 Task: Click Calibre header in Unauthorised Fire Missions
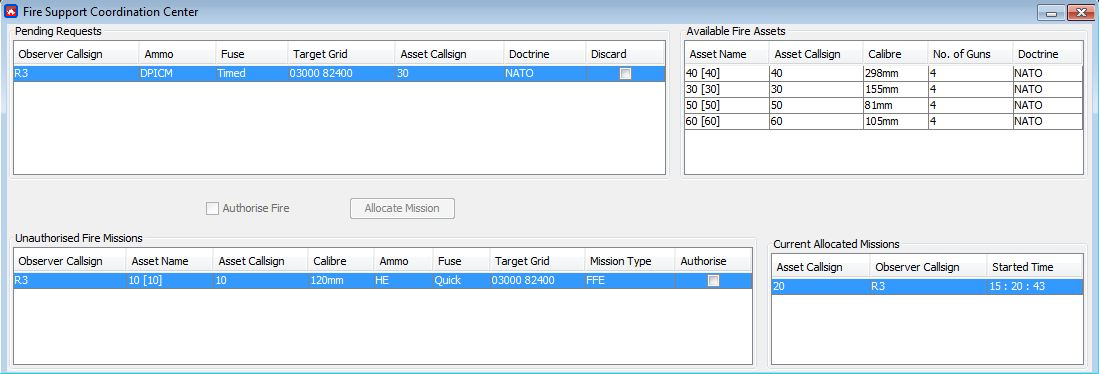[340, 261]
